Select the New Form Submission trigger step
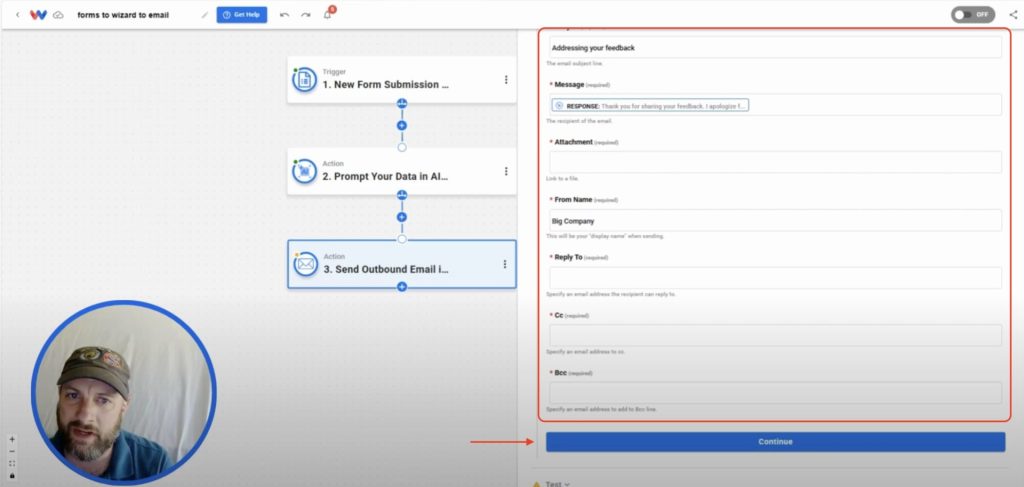Viewport: 1024px width, 487px height. 402,80
